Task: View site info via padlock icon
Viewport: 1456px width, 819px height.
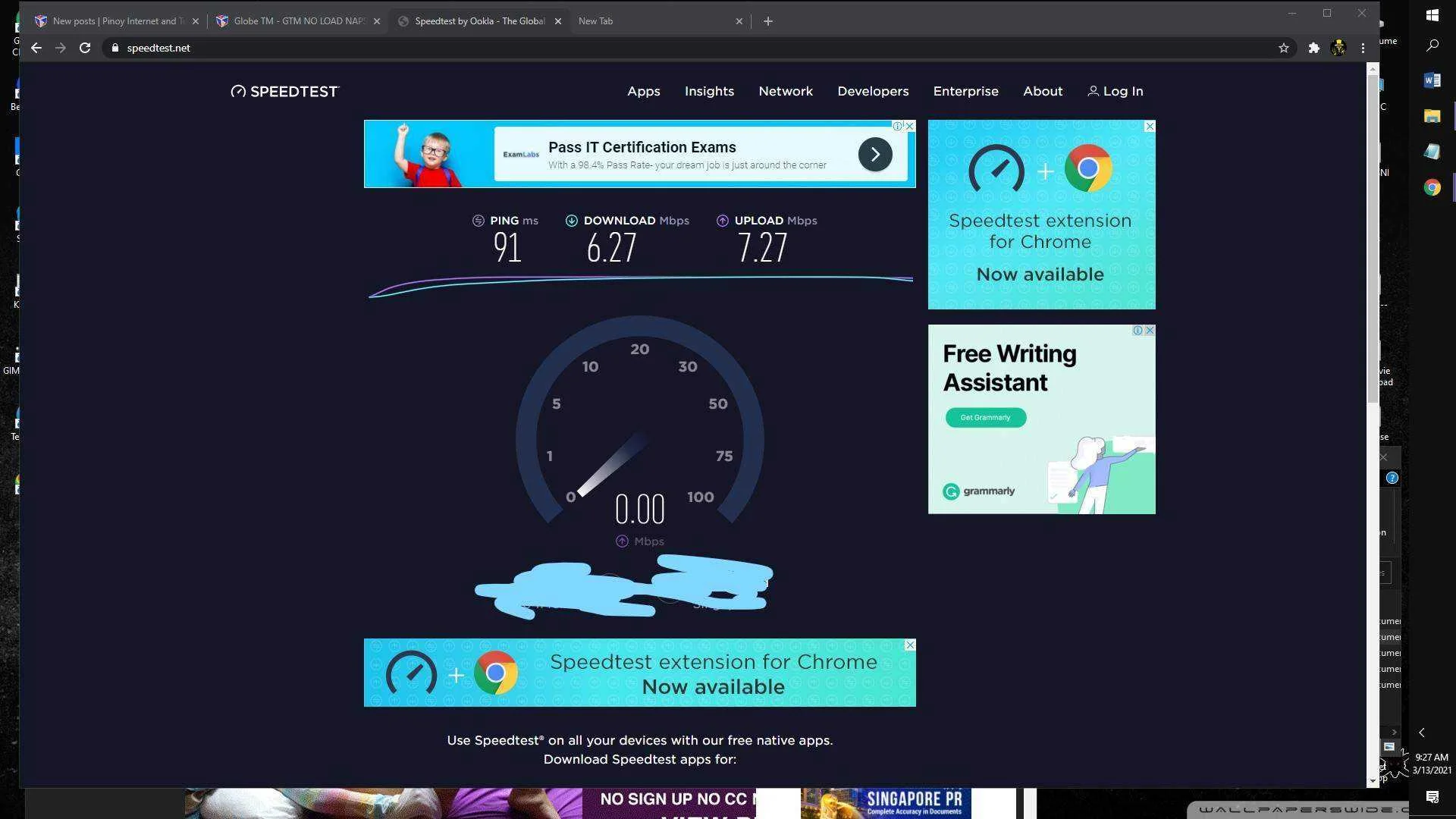Action: pyautogui.click(x=115, y=48)
